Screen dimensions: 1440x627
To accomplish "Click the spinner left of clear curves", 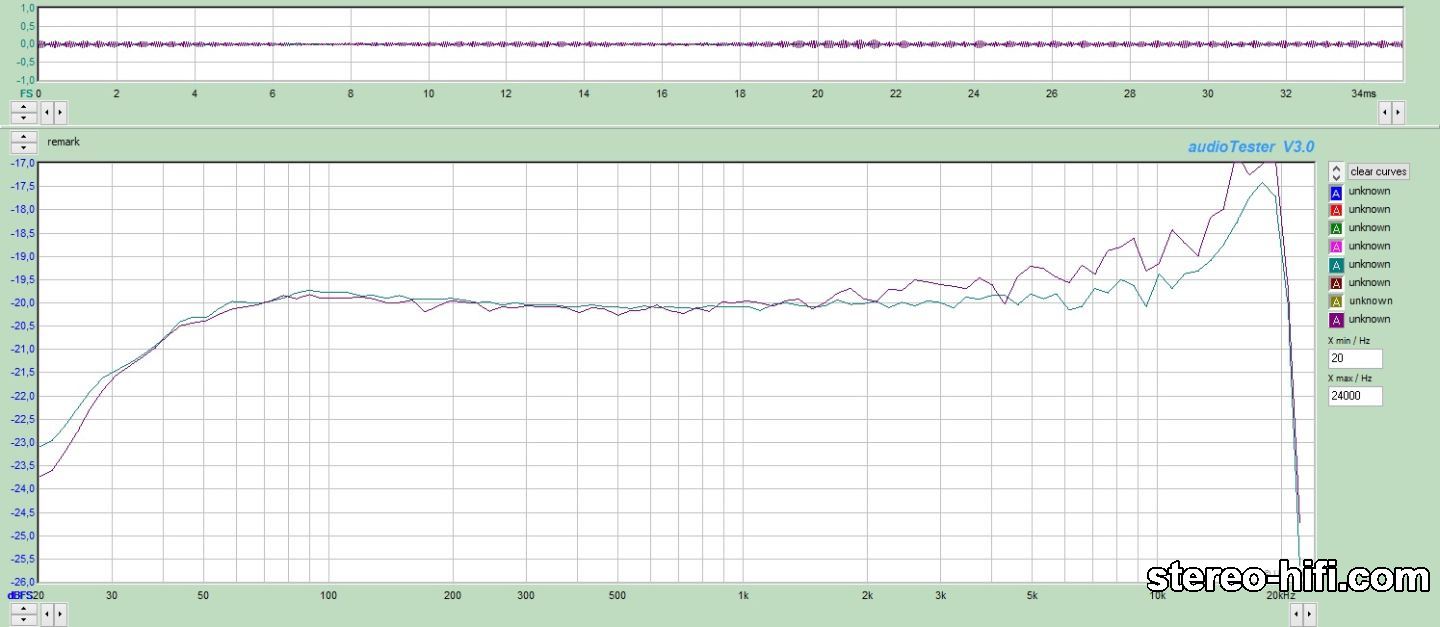I will pos(1336,172).
